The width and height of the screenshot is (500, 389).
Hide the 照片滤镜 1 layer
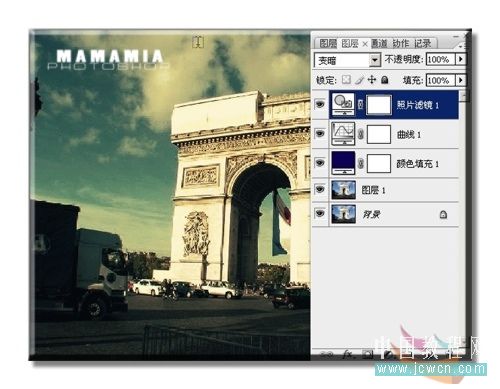pyautogui.click(x=320, y=104)
